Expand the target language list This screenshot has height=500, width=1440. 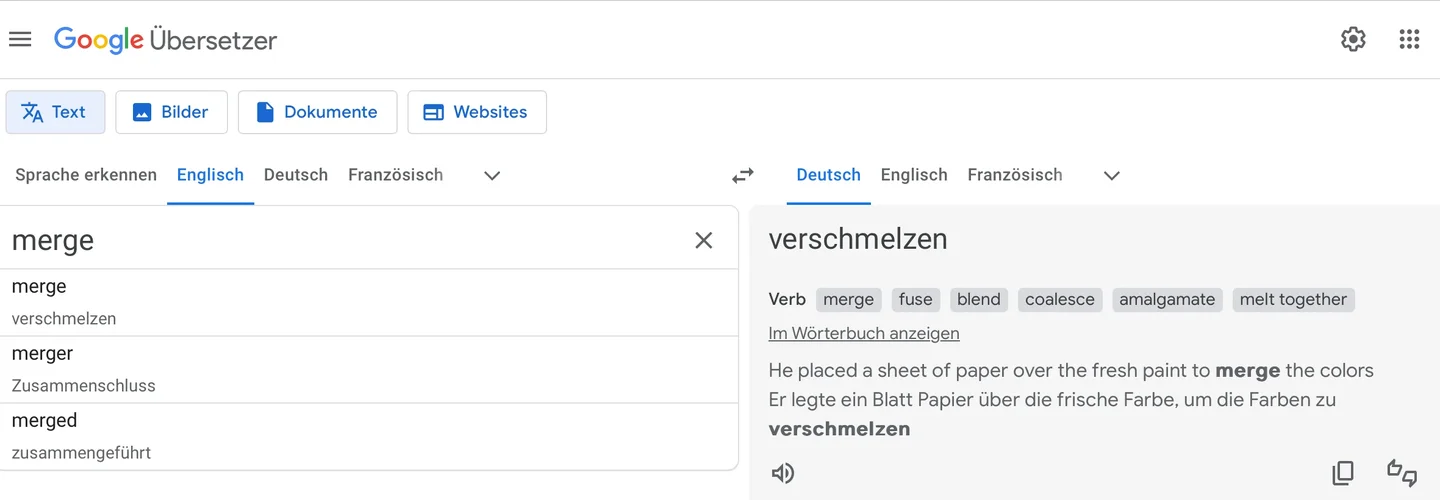pyautogui.click(x=1111, y=175)
